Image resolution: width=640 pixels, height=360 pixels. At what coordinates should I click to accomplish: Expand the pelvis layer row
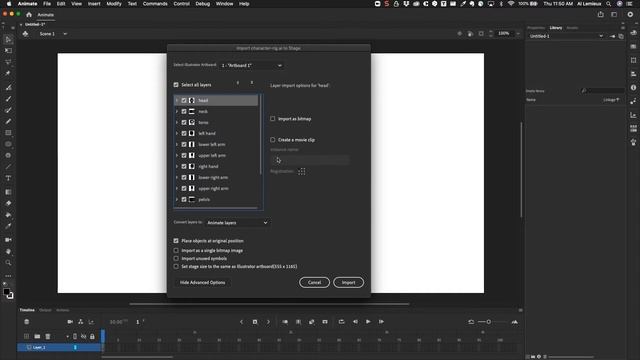pos(177,200)
